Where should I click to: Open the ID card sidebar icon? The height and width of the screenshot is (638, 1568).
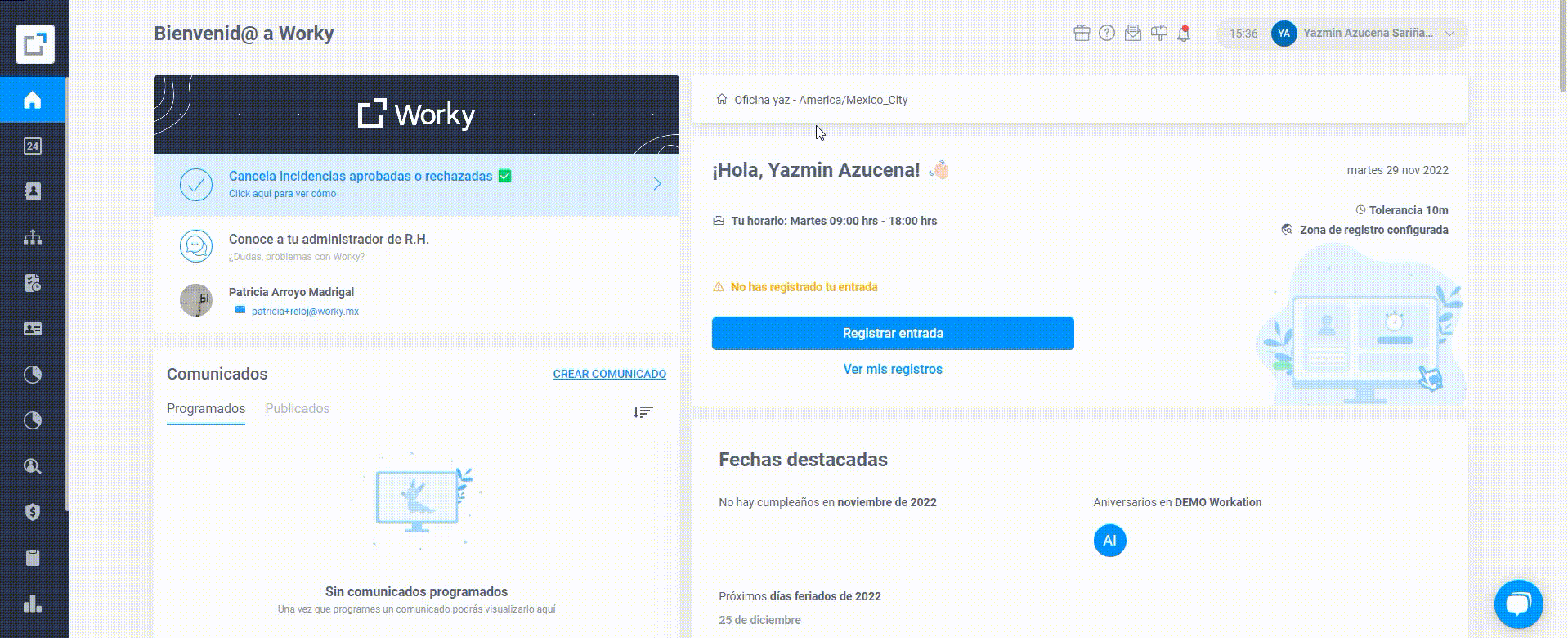click(x=33, y=329)
